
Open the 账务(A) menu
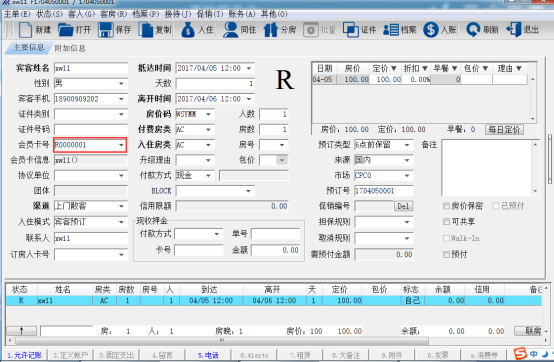[242, 14]
